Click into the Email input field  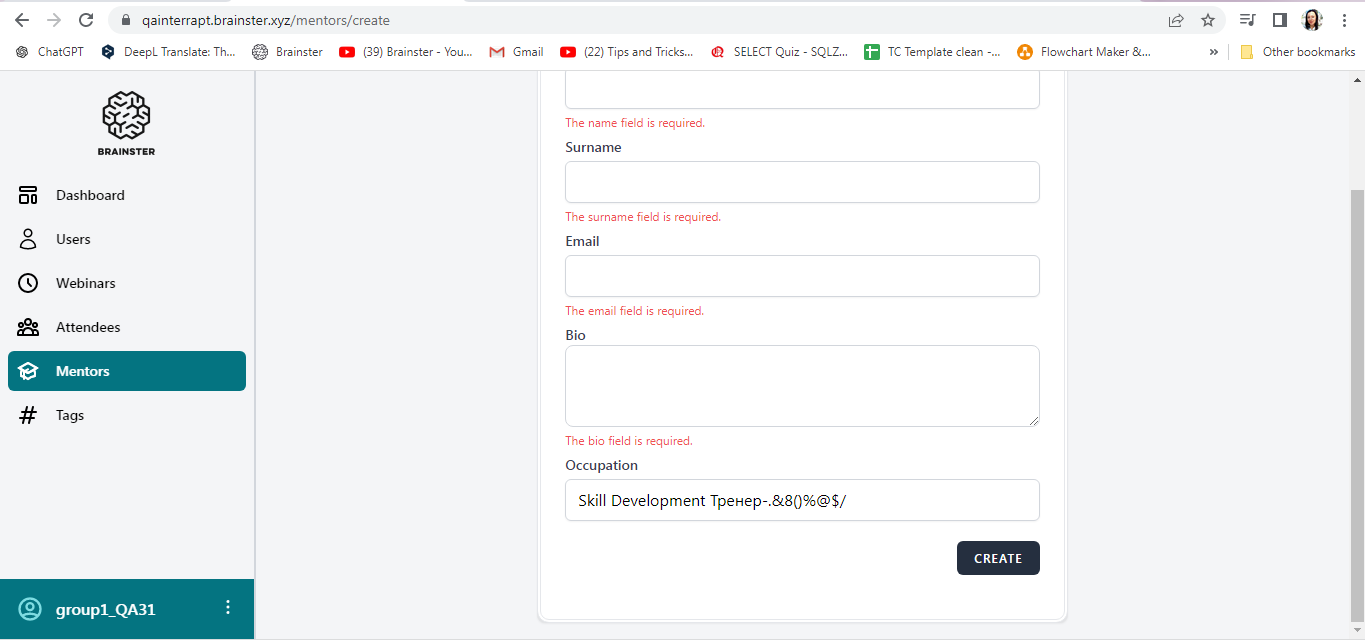click(x=802, y=276)
